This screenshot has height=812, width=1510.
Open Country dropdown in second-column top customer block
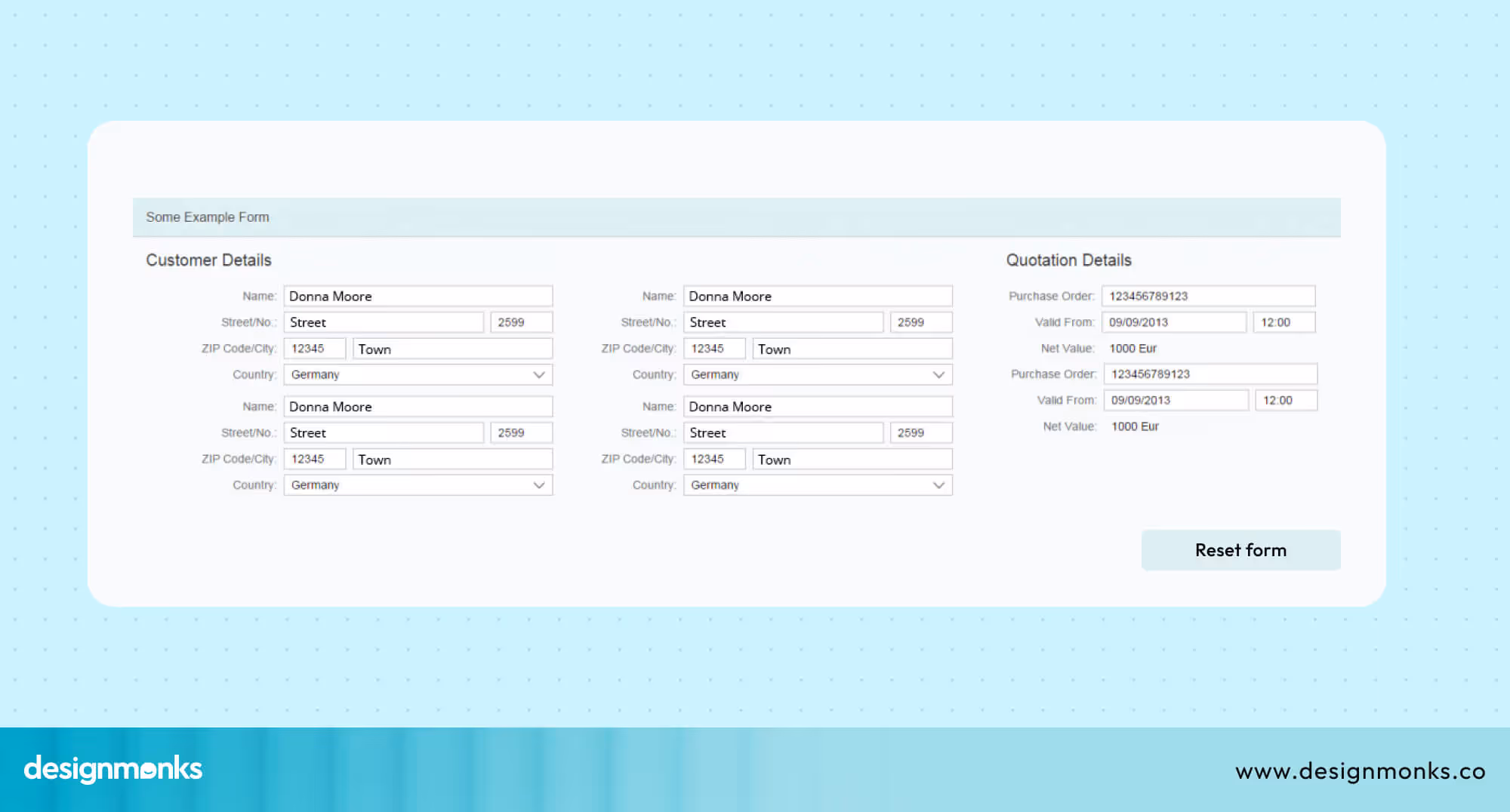818,375
